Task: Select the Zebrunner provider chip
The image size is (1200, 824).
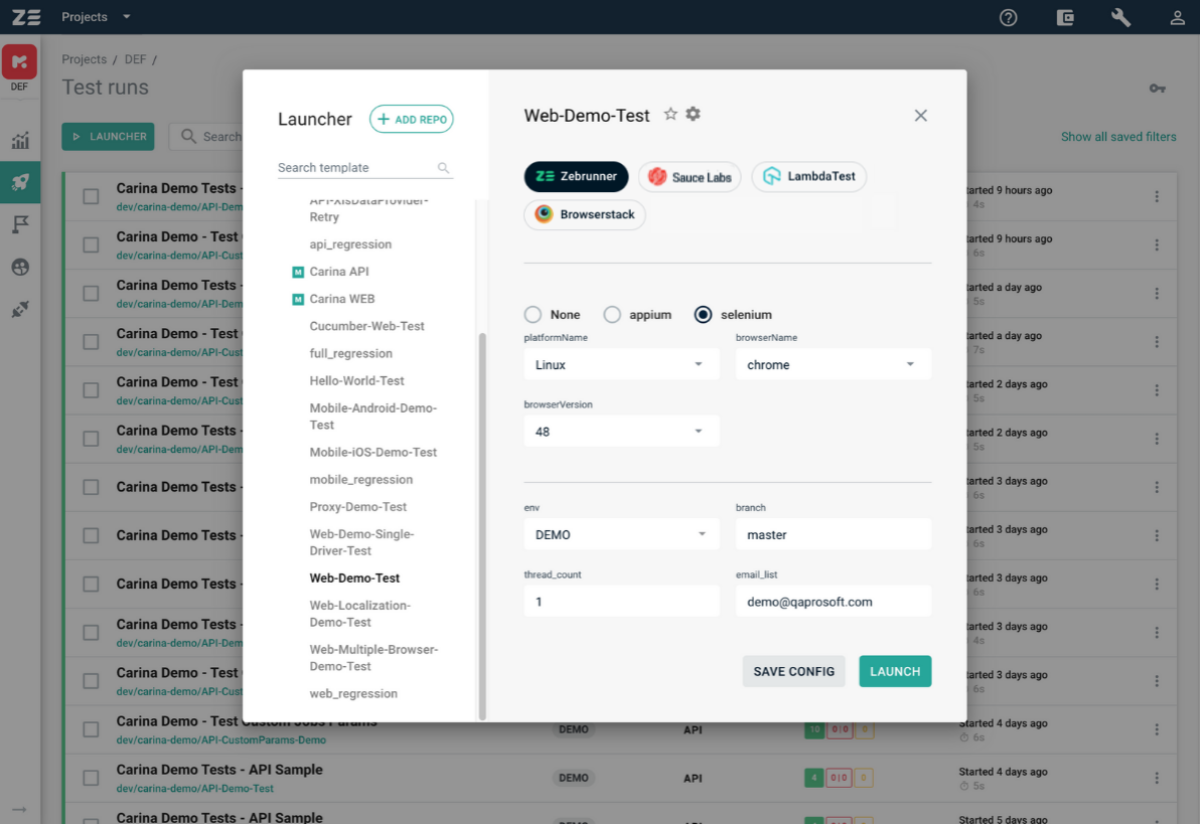Action: coord(576,177)
